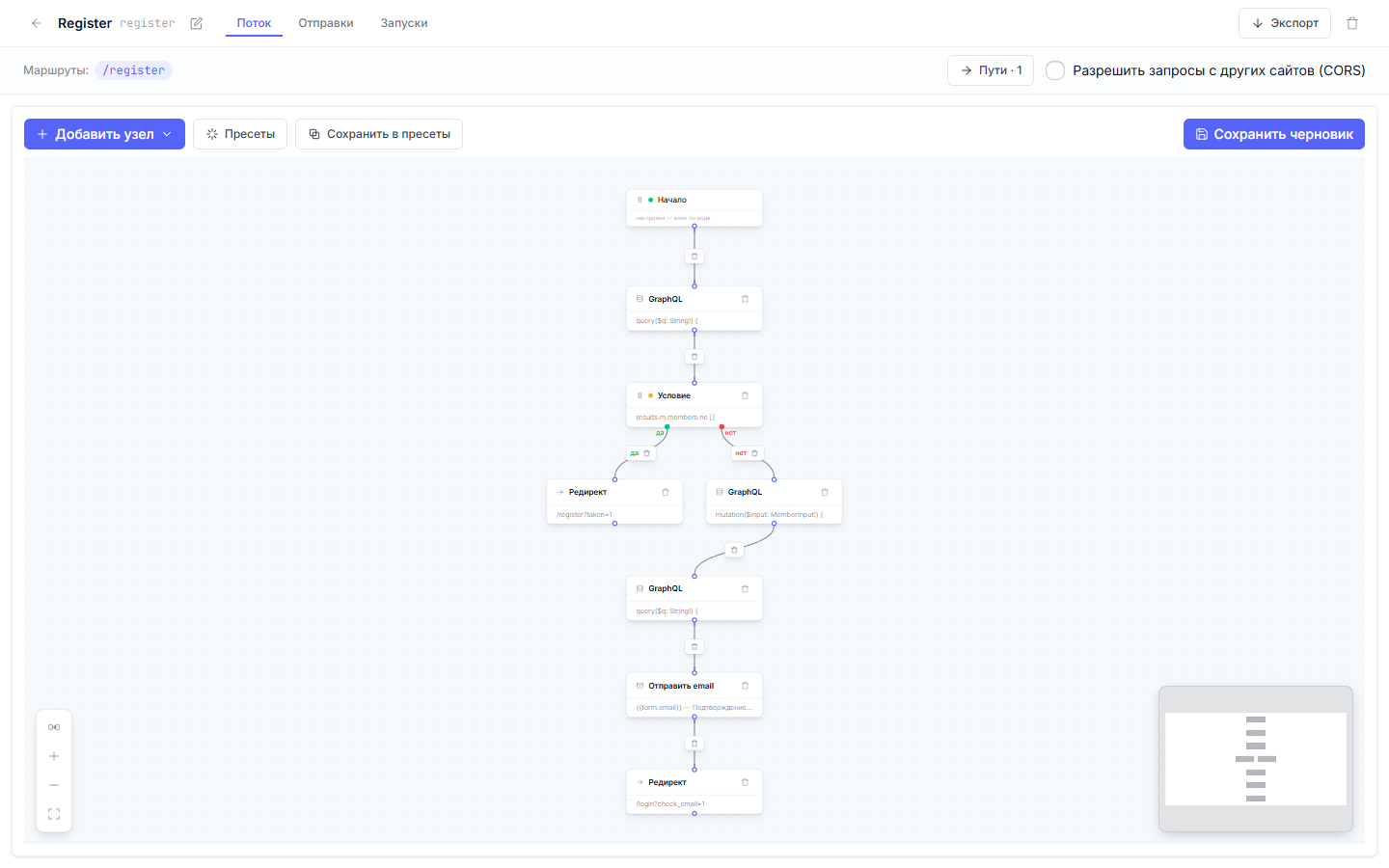Delete the edge between Начало and GraphQL

click(694, 257)
